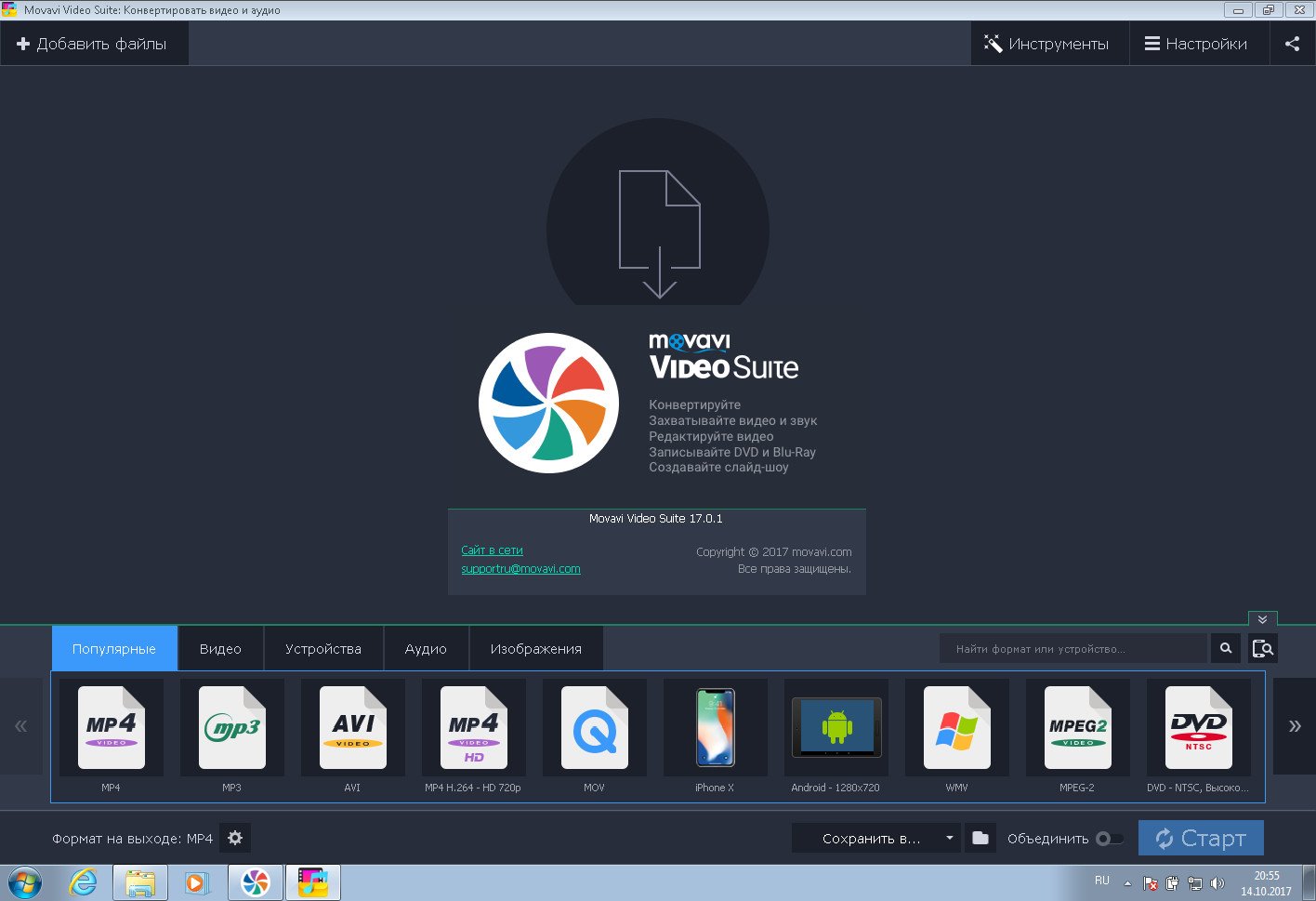Image resolution: width=1316 pixels, height=901 pixels.
Task: Switch to the Популярные tab
Action: point(114,648)
